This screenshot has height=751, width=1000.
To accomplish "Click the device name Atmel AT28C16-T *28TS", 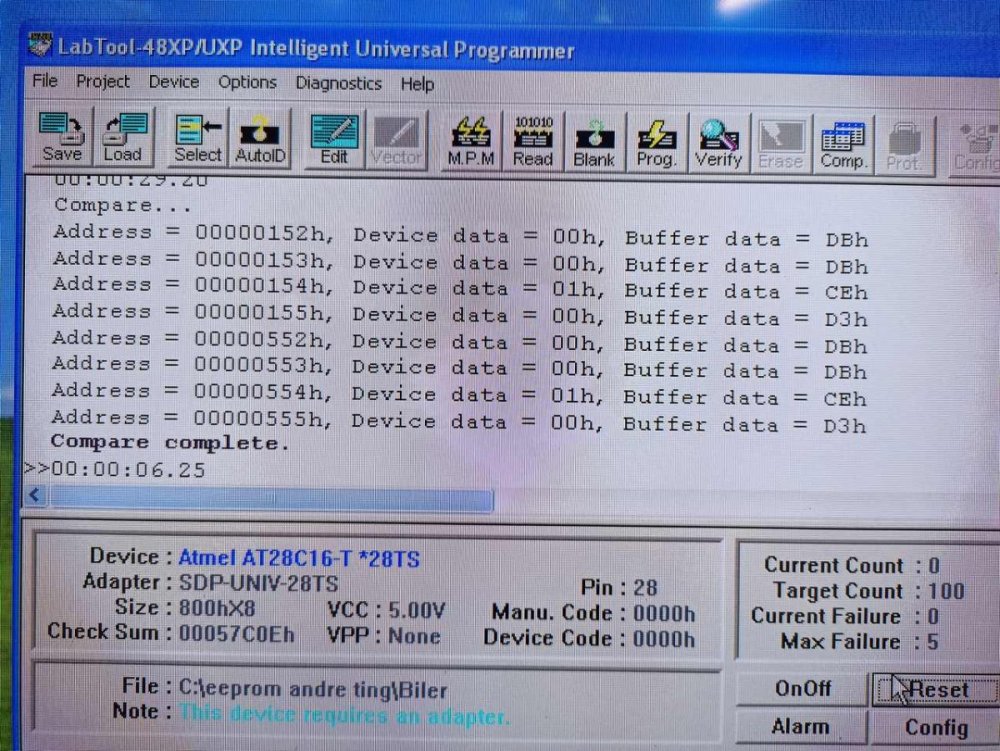I will (298, 558).
